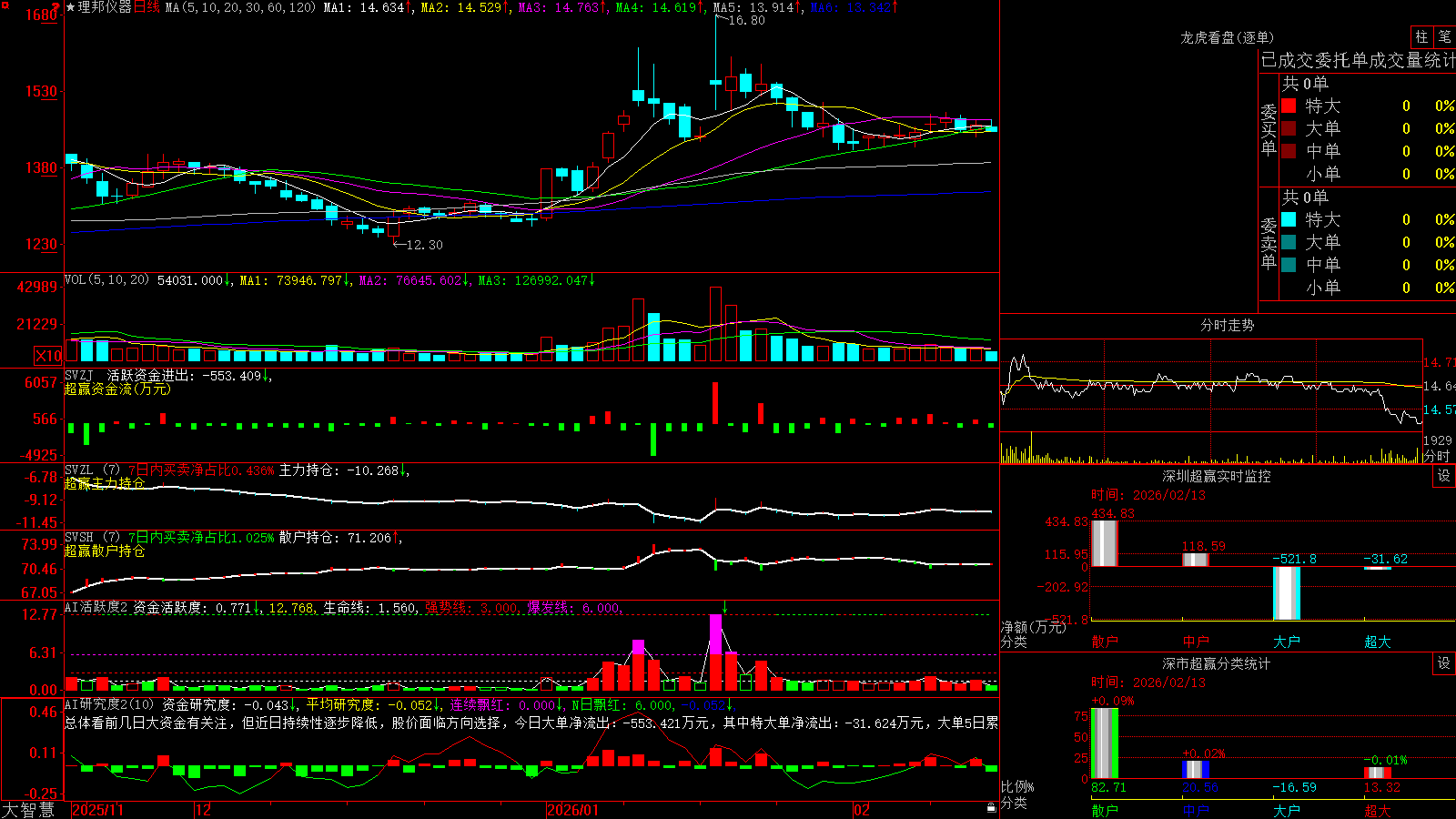Viewport: 1456px width, 819px height.
Task: Click the 日线 period label
Action: (147, 7)
